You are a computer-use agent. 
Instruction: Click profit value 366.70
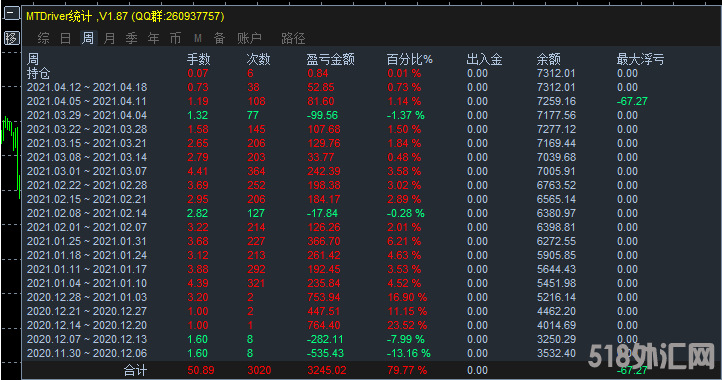click(x=324, y=241)
